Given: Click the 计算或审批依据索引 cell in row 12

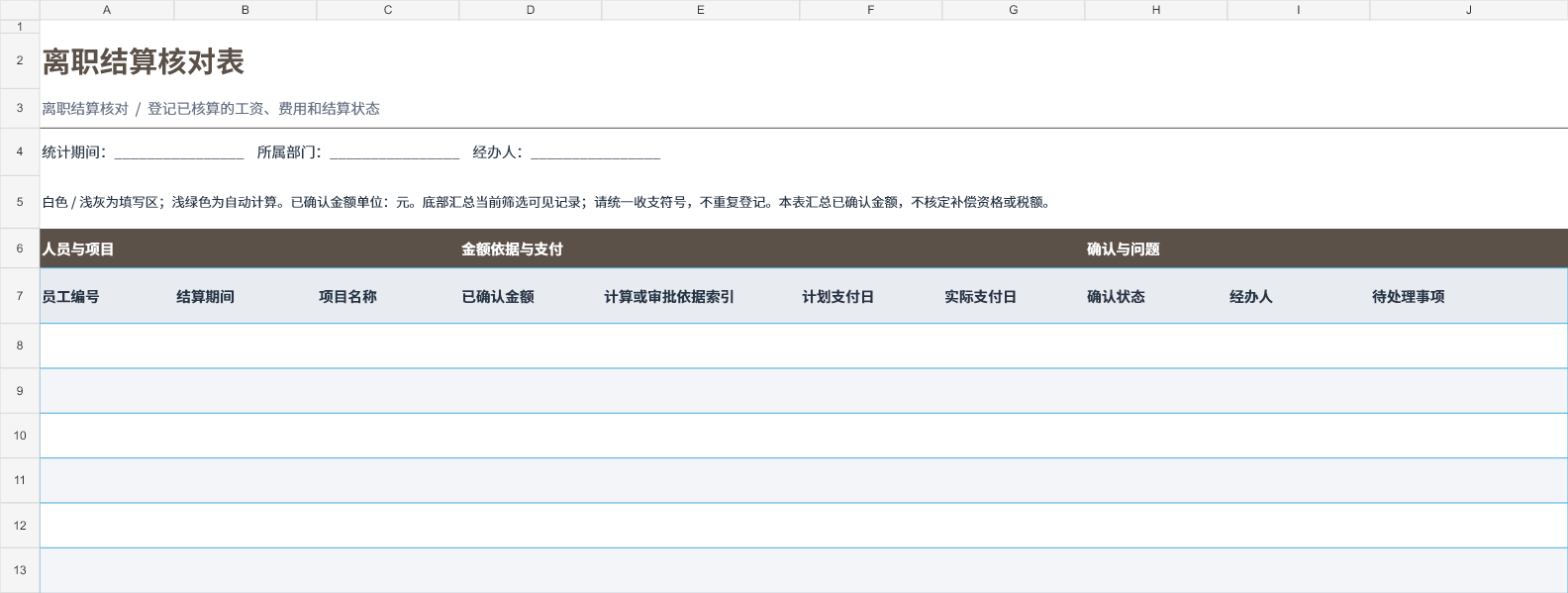Looking at the screenshot, I should tap(701, 526).
